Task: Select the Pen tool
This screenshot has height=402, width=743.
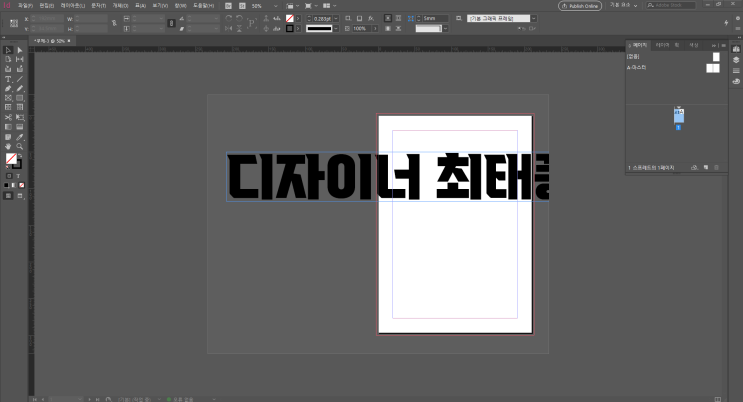Action: pos(8,89)
